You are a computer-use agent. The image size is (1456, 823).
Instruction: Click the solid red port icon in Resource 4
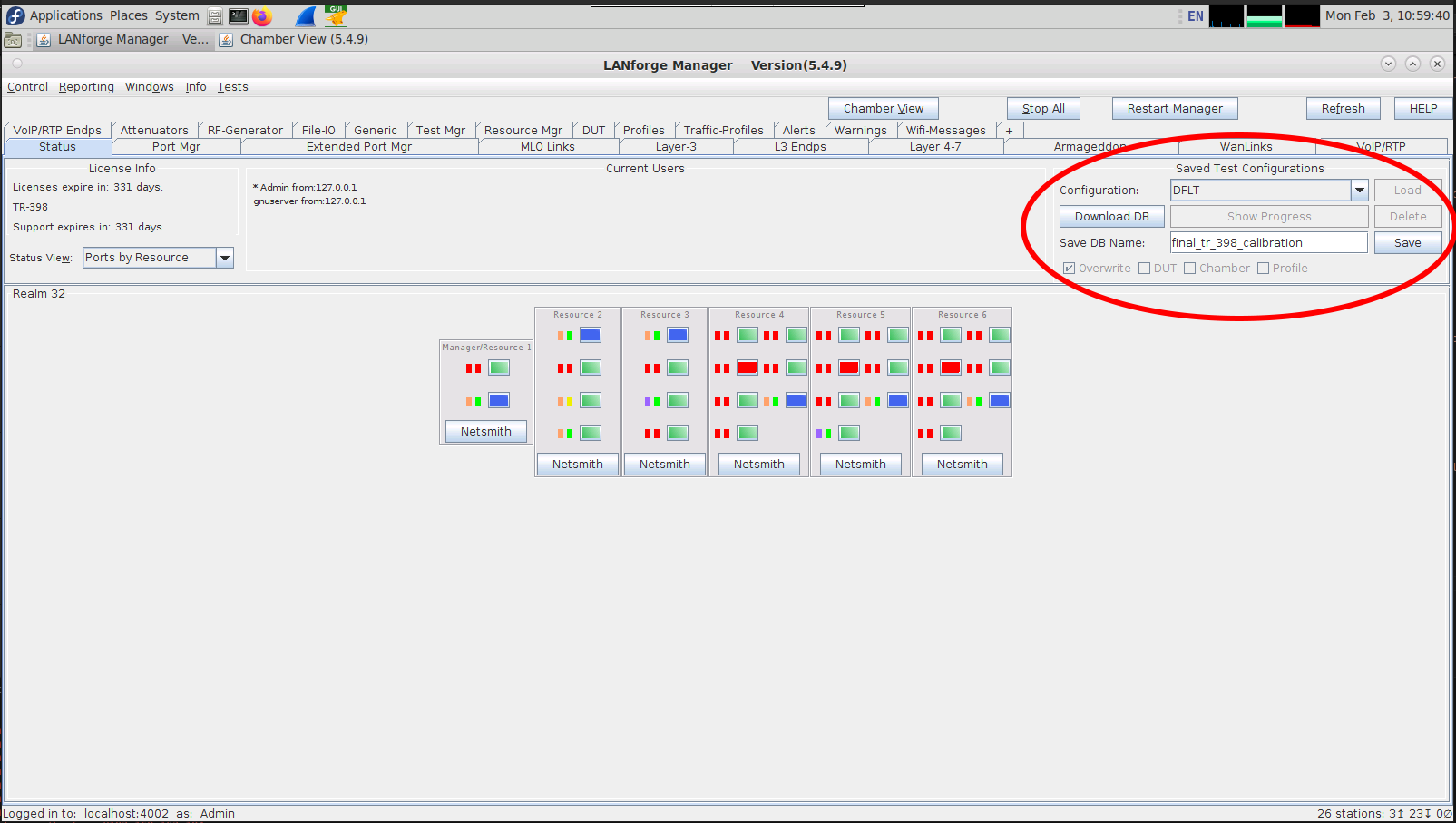pyautogui.click(x=748, y=367)
